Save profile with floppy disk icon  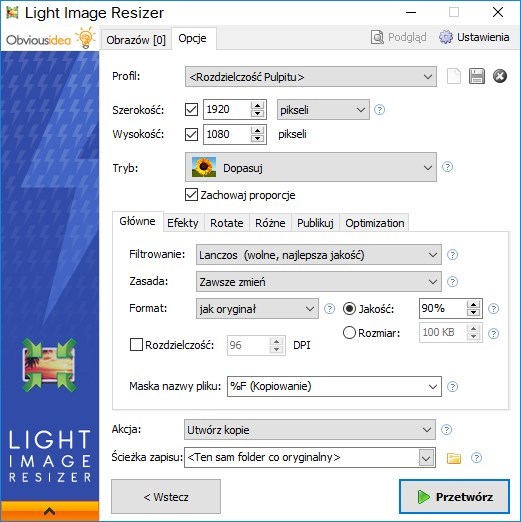point(477,76)
